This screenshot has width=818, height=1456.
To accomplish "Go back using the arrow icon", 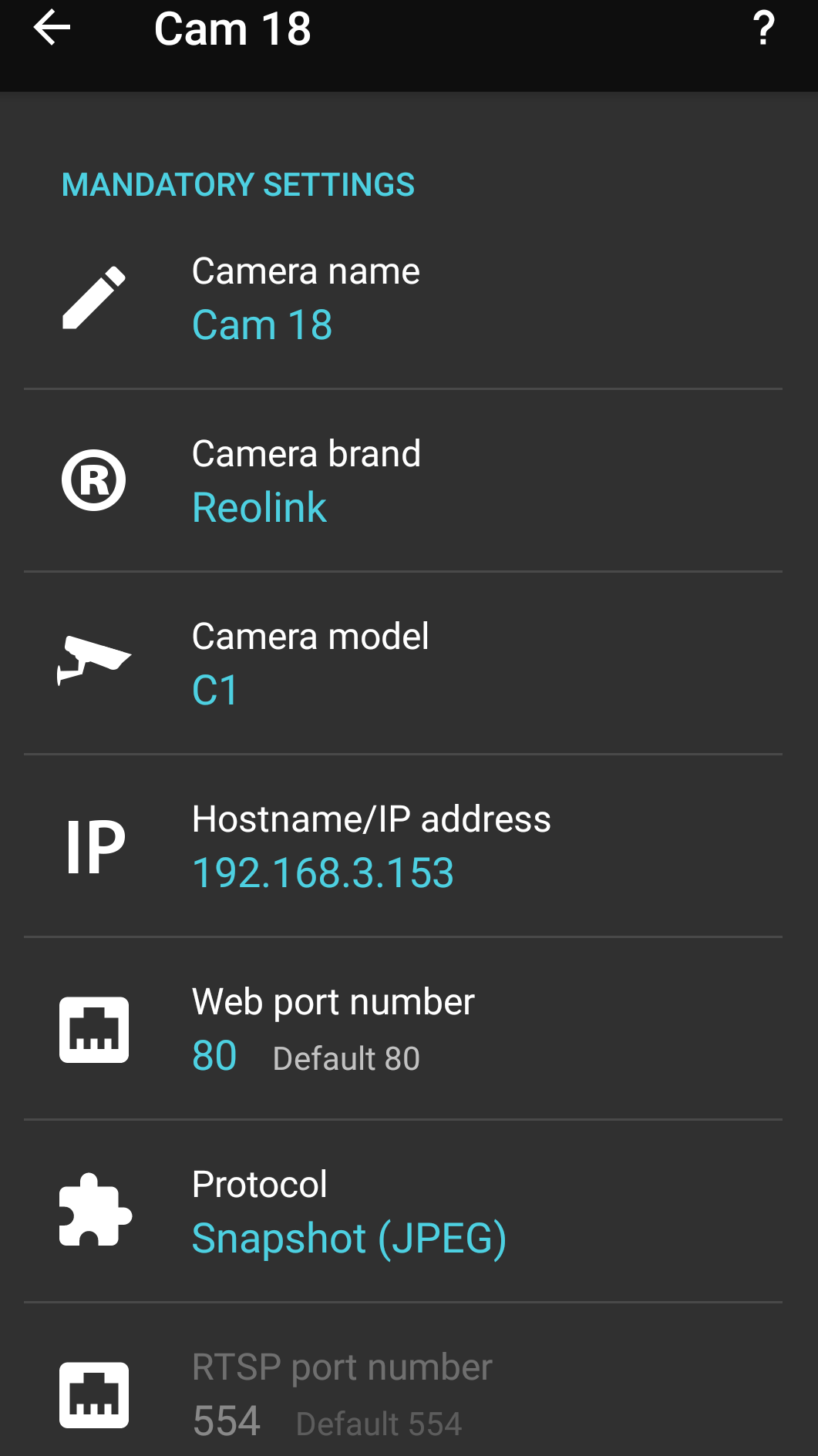I will [x=52, y=29].
